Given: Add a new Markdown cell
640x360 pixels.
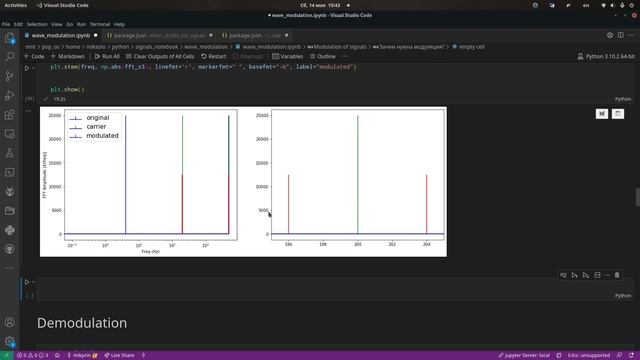Looking at the screenshot, I should coord(68,56).
